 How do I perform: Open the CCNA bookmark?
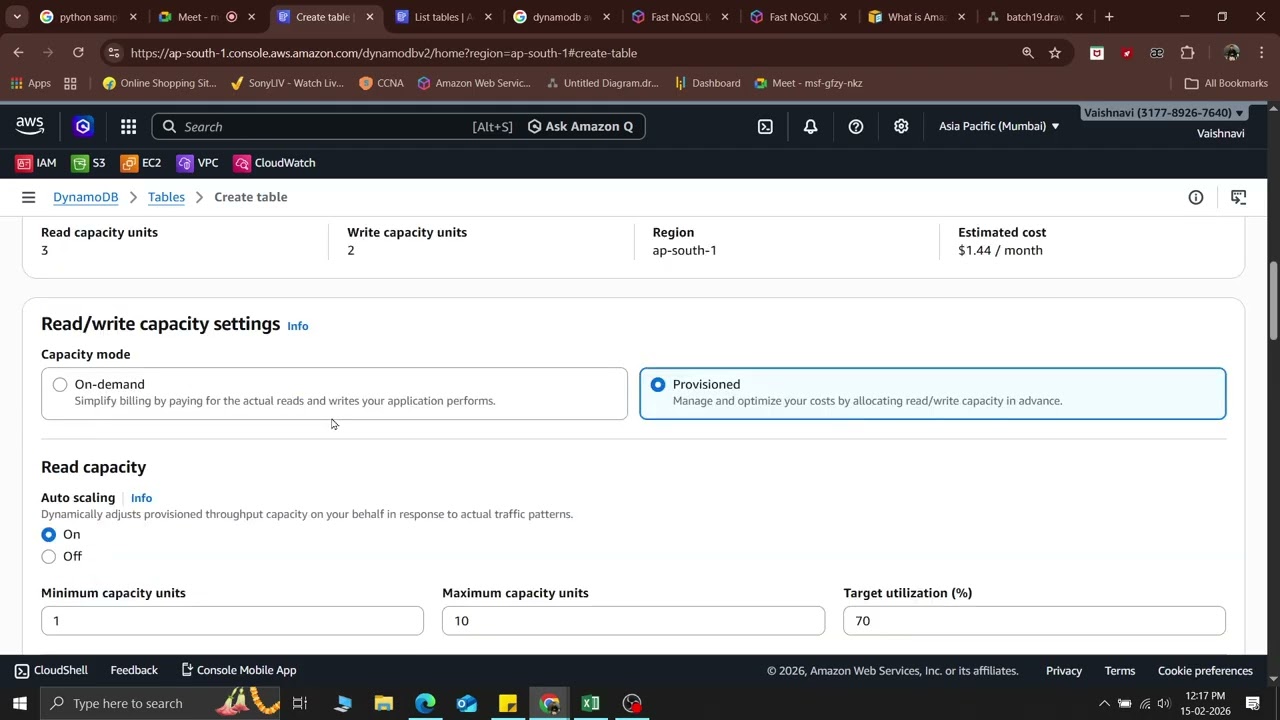(381, 83)
